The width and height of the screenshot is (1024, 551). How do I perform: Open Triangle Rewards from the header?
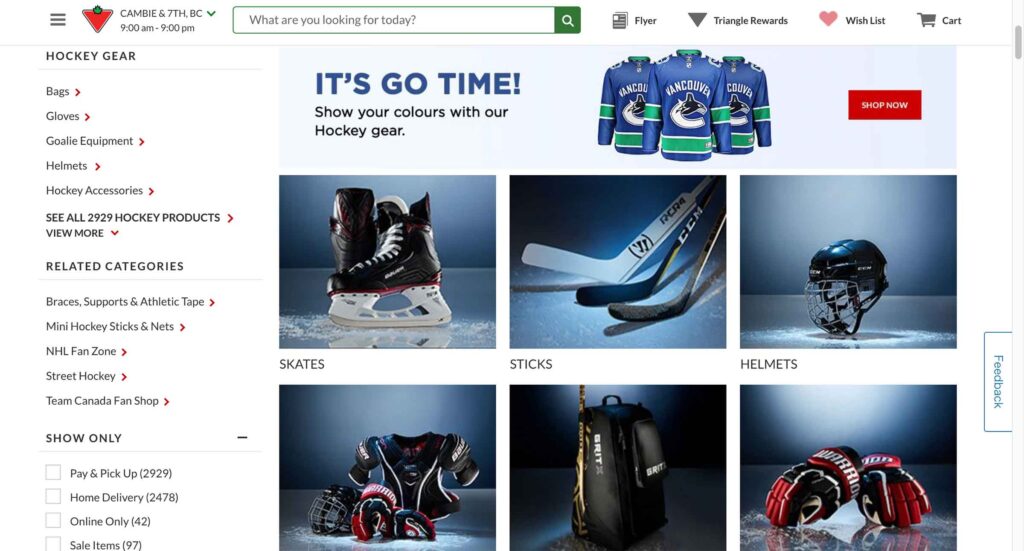[x=738, y=20]
